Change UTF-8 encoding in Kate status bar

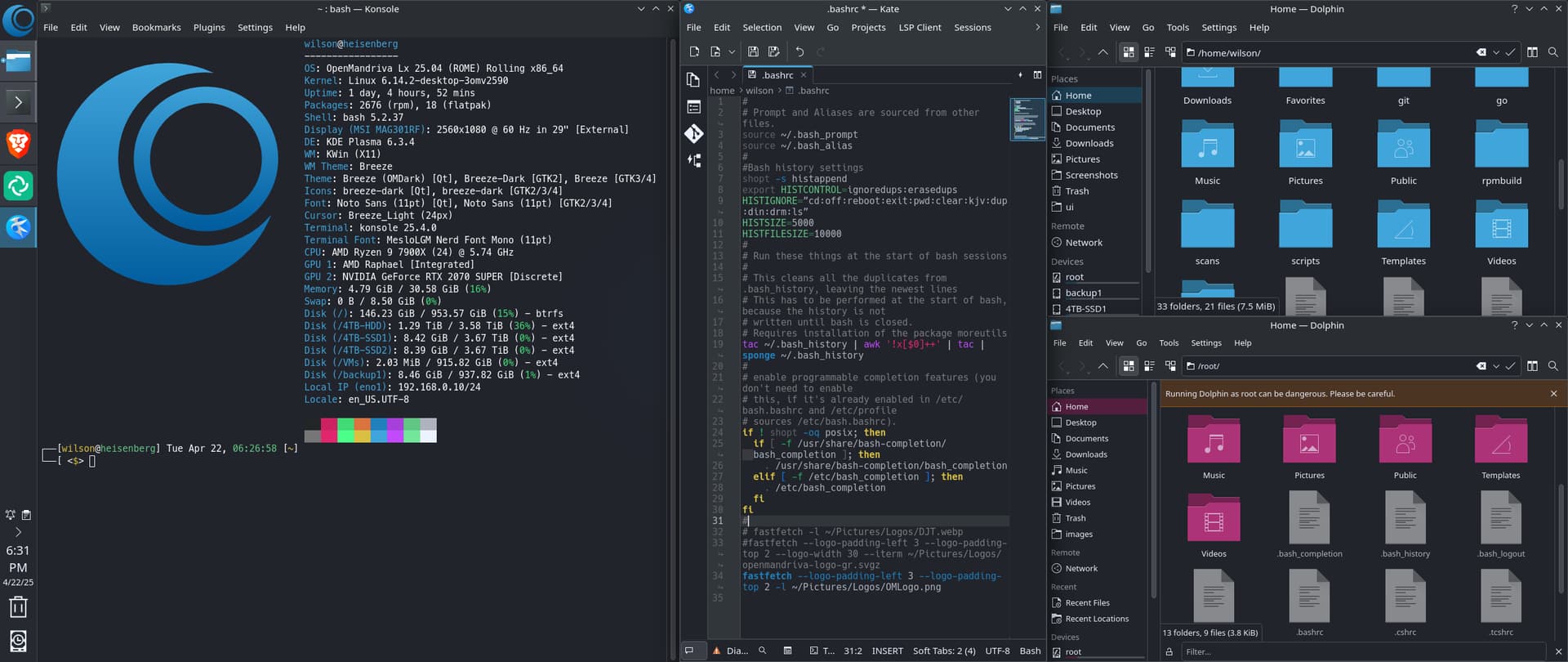(x=997, y=651)
